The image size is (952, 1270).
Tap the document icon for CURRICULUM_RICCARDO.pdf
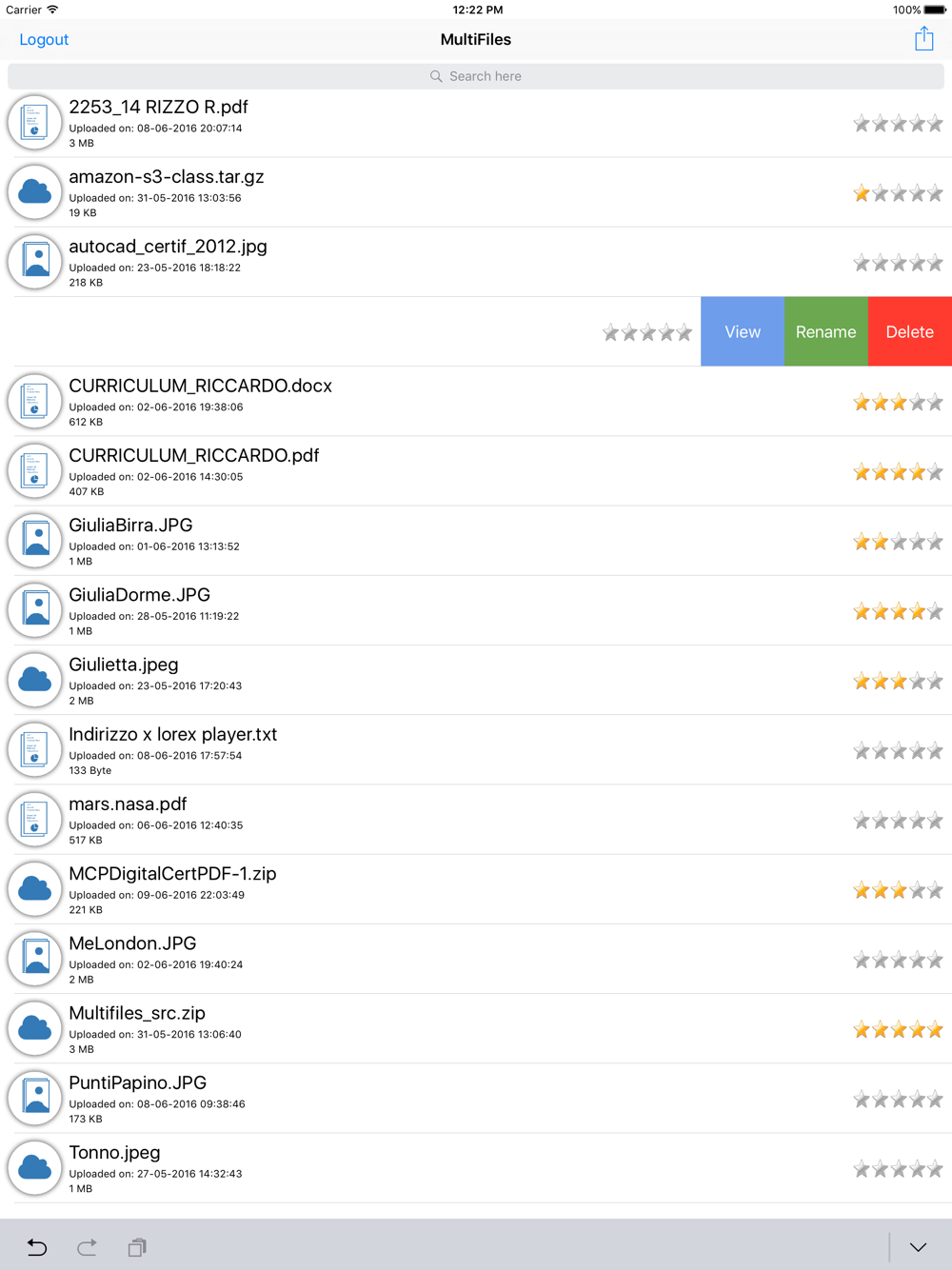(35, 470)
